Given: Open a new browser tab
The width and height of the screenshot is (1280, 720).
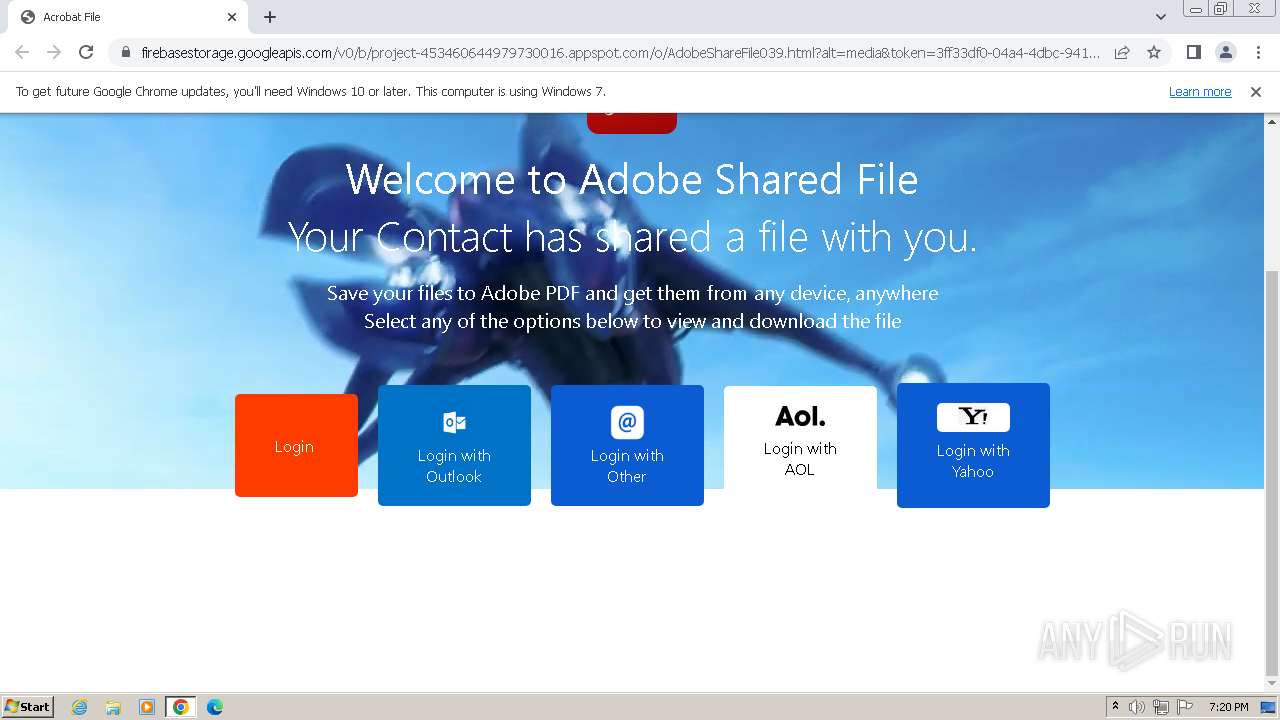Looking at the screenshot, I should [270, 17].
